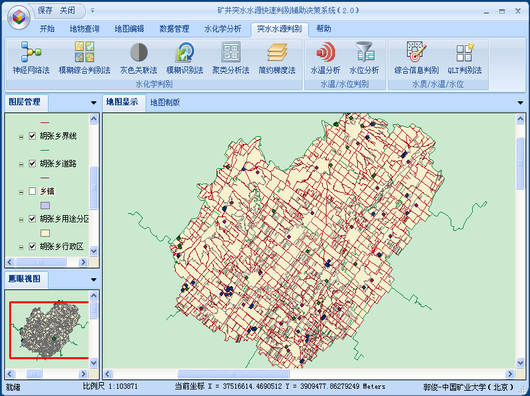Open the round application orb menu
This screenshot has height=396, width=530.
tap(19, 17)
